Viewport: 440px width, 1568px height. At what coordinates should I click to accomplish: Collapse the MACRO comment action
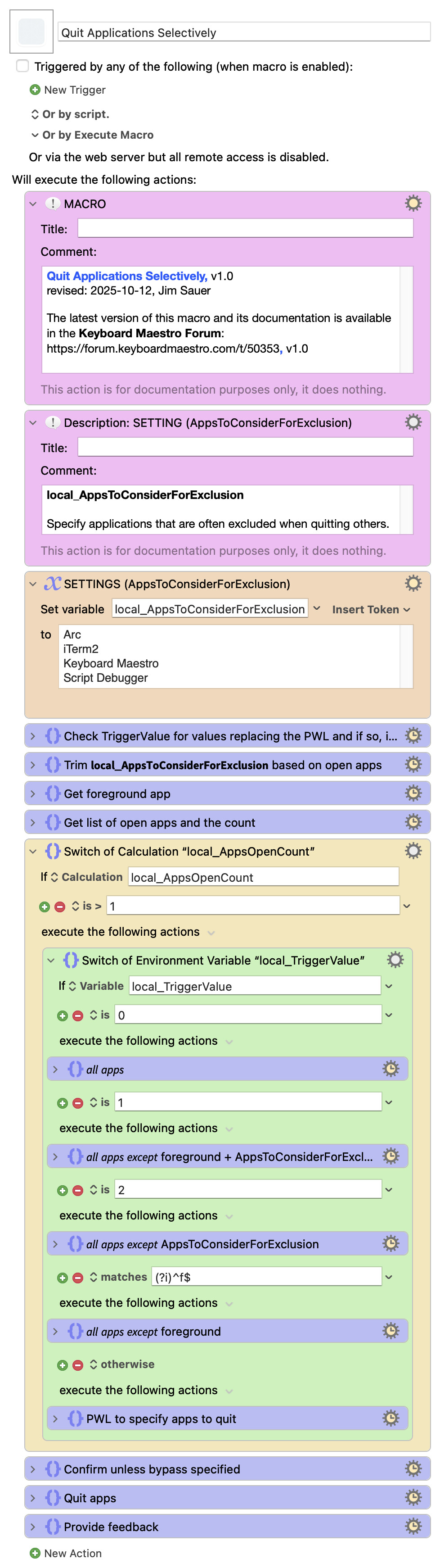33,204
